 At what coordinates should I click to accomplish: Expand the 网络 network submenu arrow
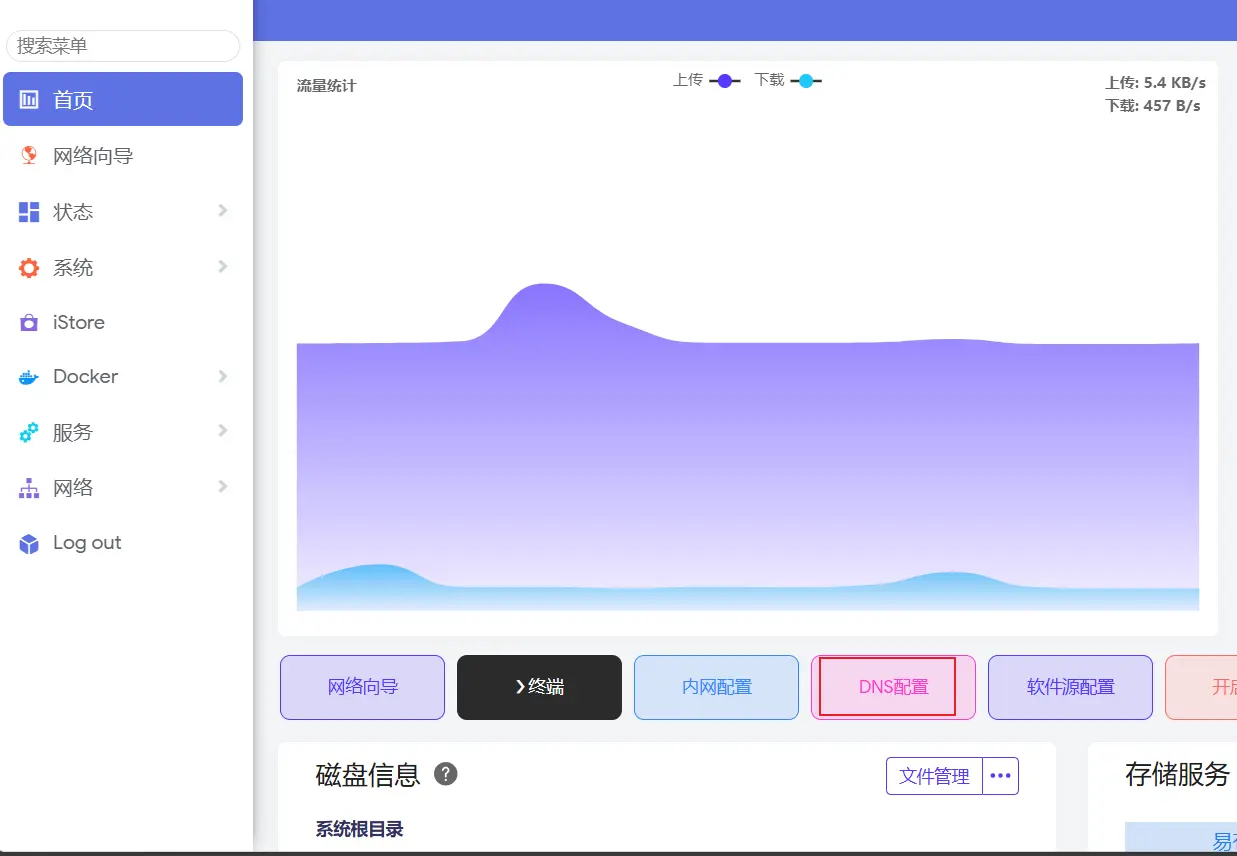coord(223,487)
